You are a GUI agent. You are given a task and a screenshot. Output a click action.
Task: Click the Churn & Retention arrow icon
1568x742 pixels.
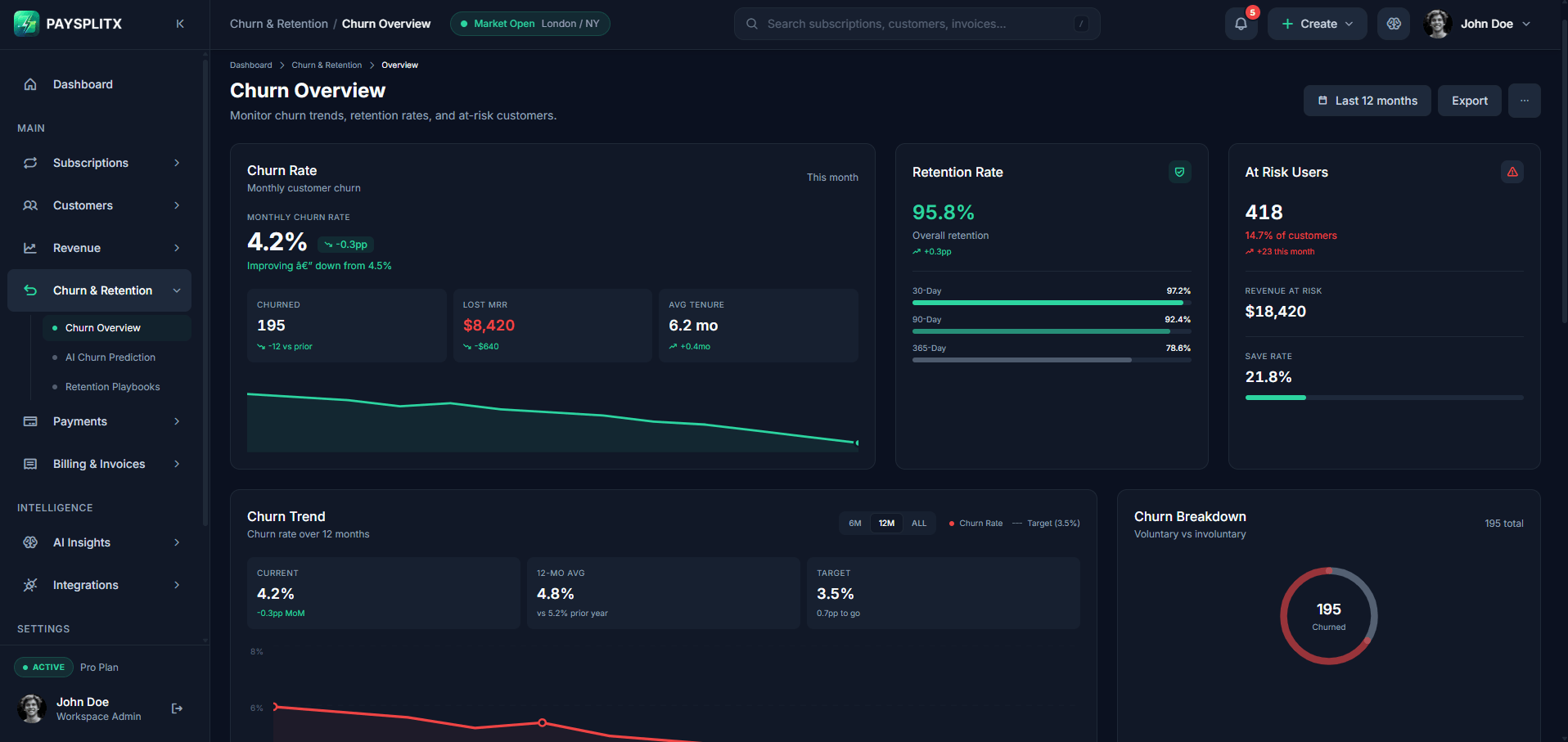pyautogui.click(x=30, y=290)
